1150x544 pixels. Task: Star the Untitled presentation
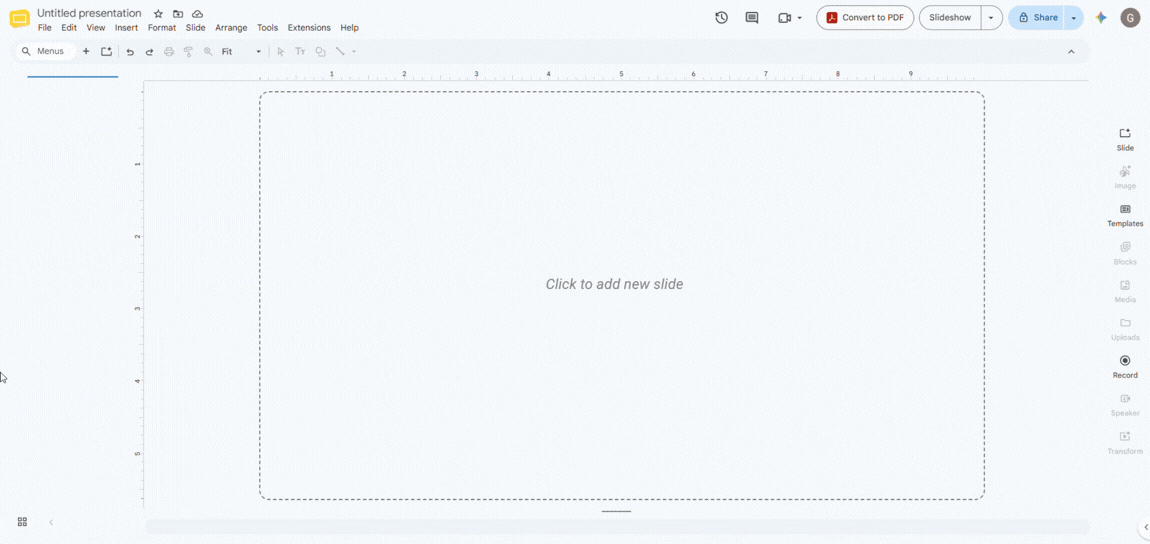158,14
